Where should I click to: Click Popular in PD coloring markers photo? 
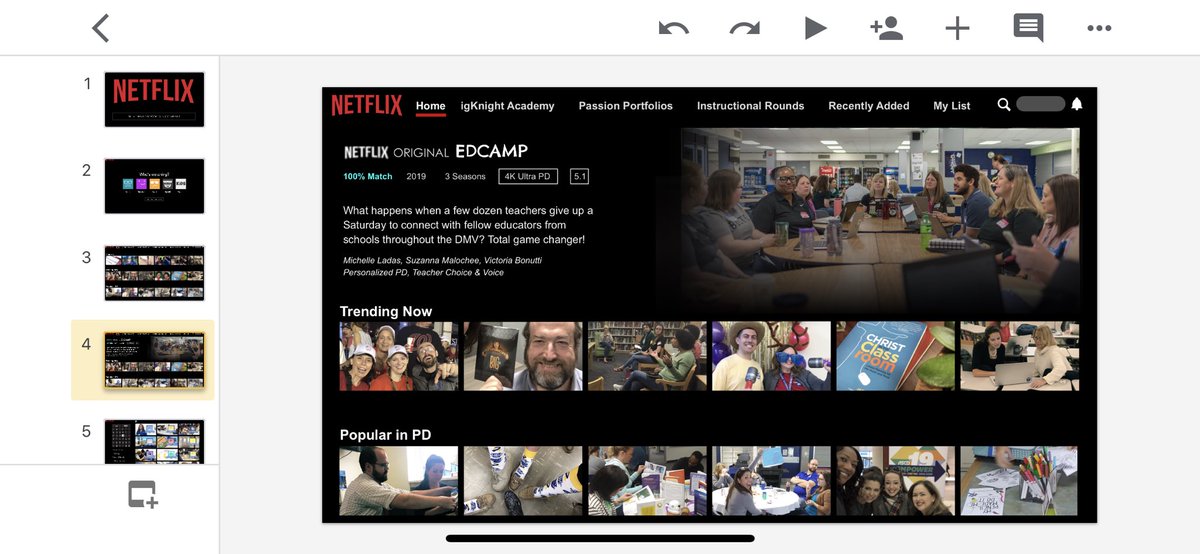[x=1019, y=481]
